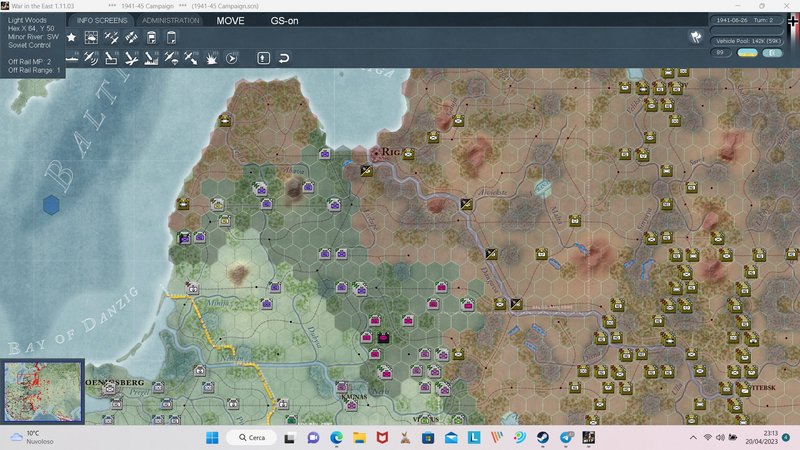Click the minimap thumbnail in bottom-left corner
The height and width of the screenshot is (450, 800).
tap(43, 392)
